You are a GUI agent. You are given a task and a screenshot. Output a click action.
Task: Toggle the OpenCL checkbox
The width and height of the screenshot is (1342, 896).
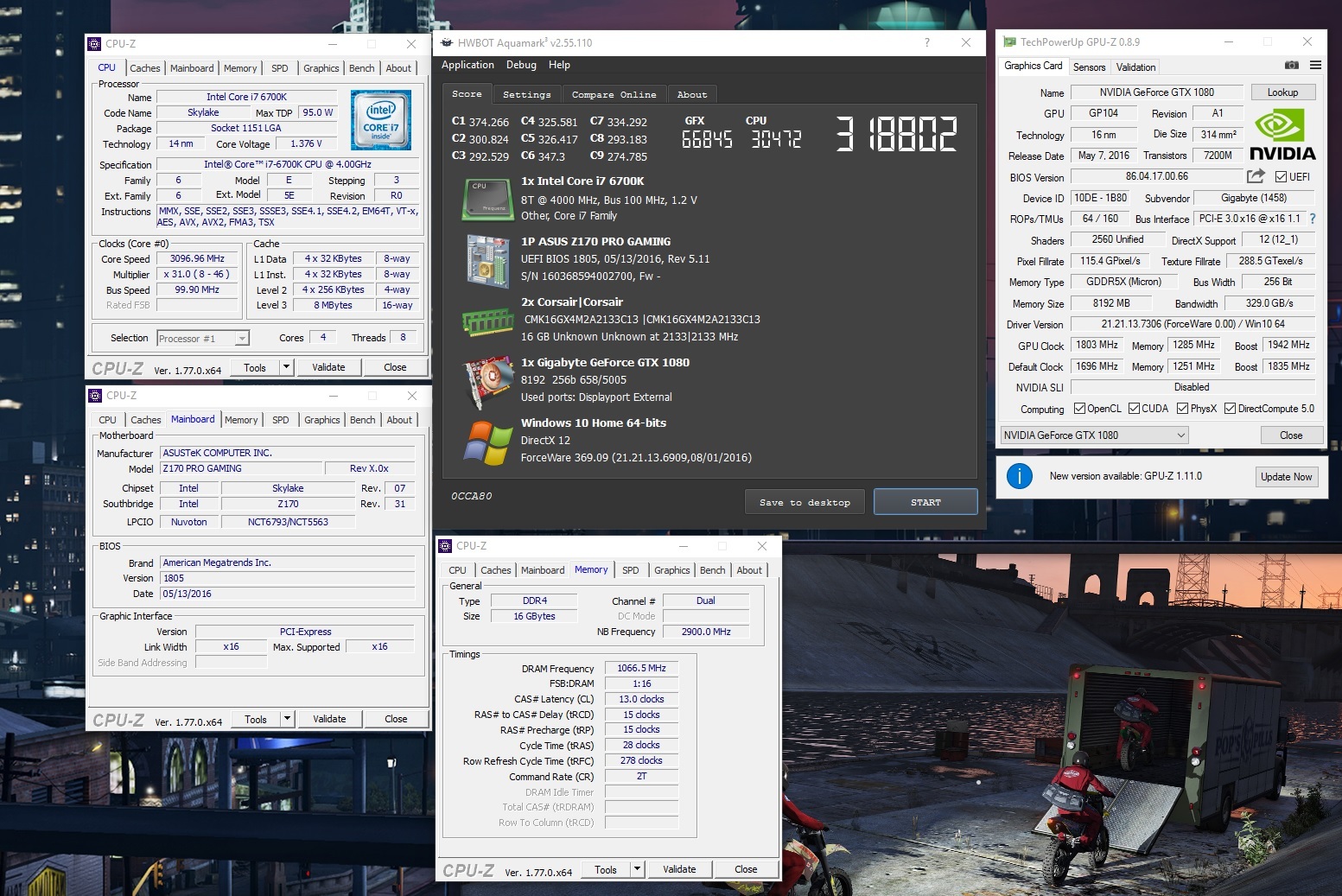(x=1079, y=409)
